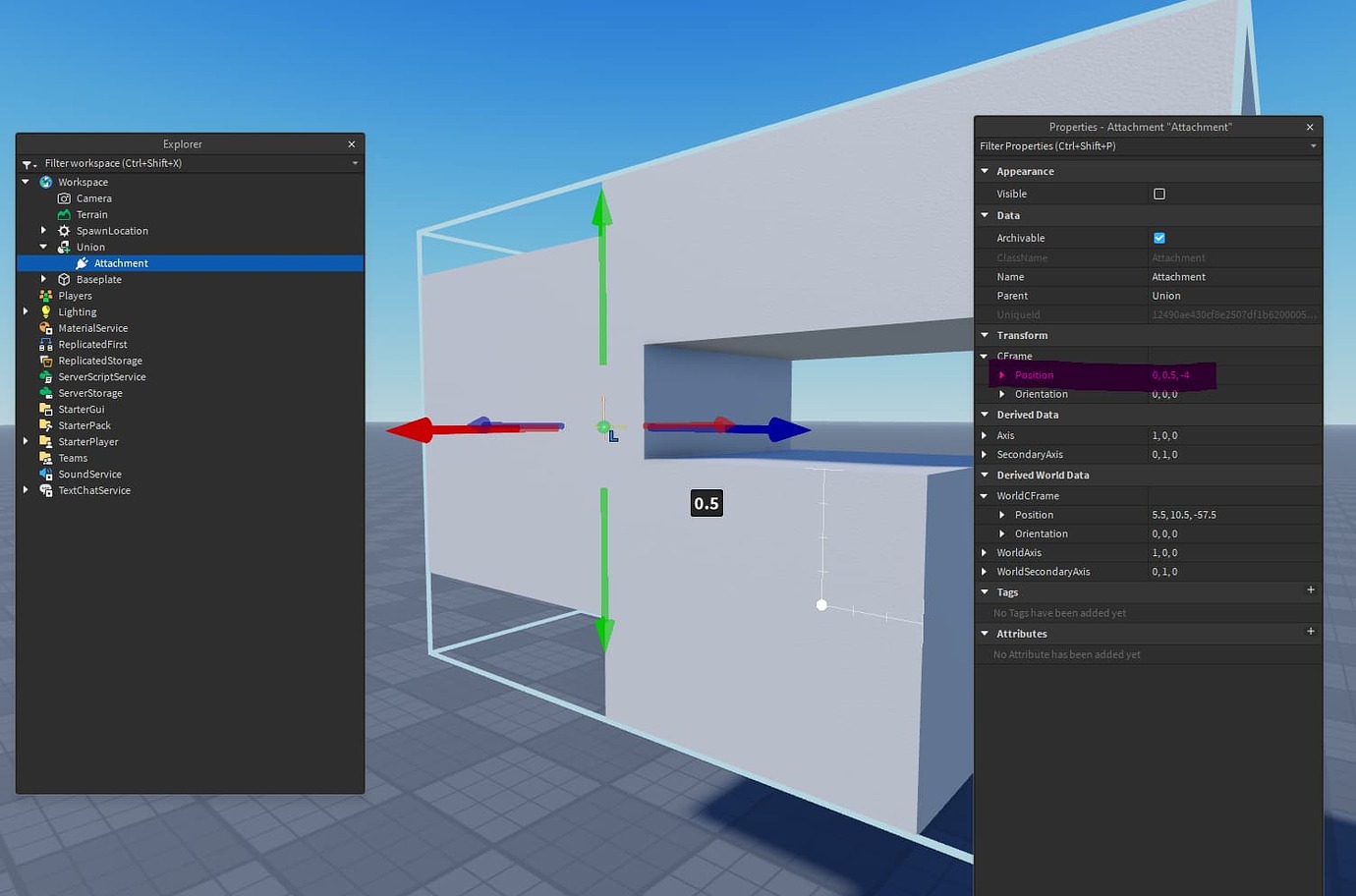Click the Attachment plug icon

(x=82, y=263)
